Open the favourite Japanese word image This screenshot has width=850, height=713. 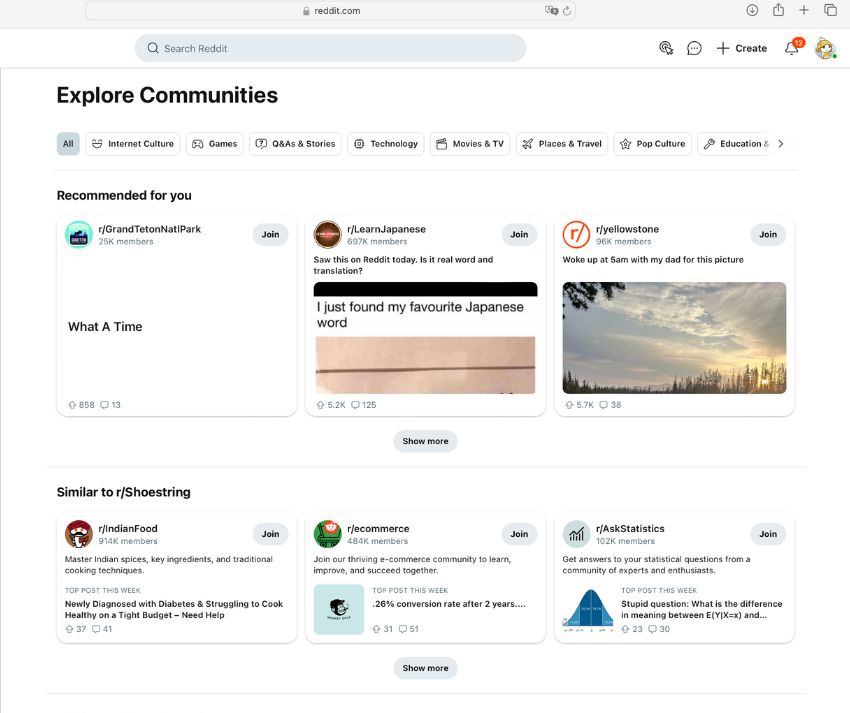[426, 338]
